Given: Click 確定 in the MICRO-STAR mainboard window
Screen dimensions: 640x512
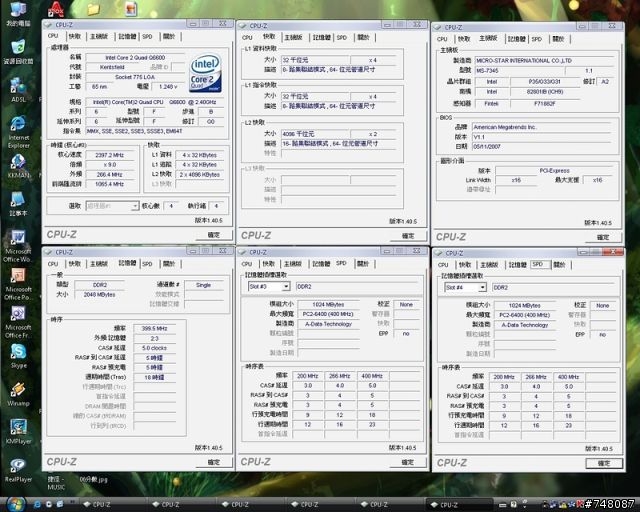Looking at the screenshot, I should click(603, 237).
